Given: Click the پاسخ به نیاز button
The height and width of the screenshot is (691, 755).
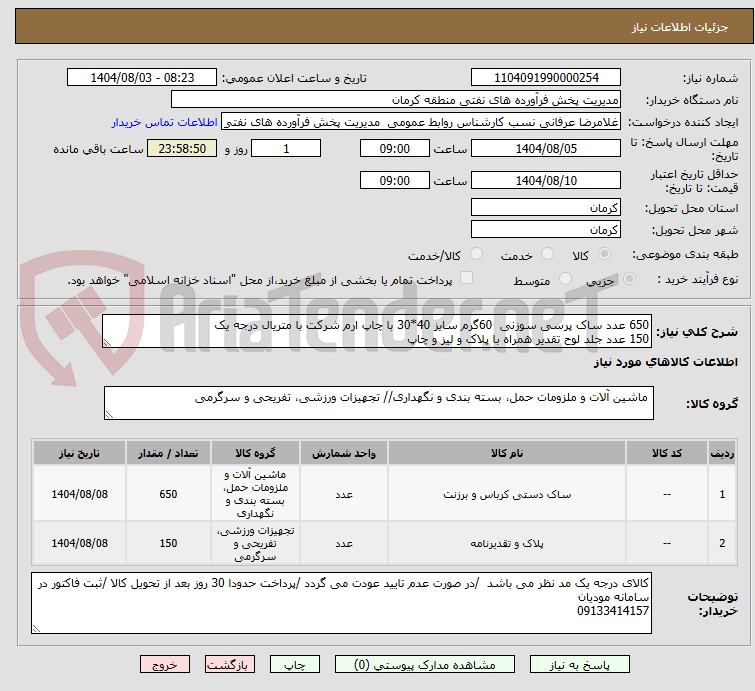Looking at the screenshot, I should pos(580,665).
